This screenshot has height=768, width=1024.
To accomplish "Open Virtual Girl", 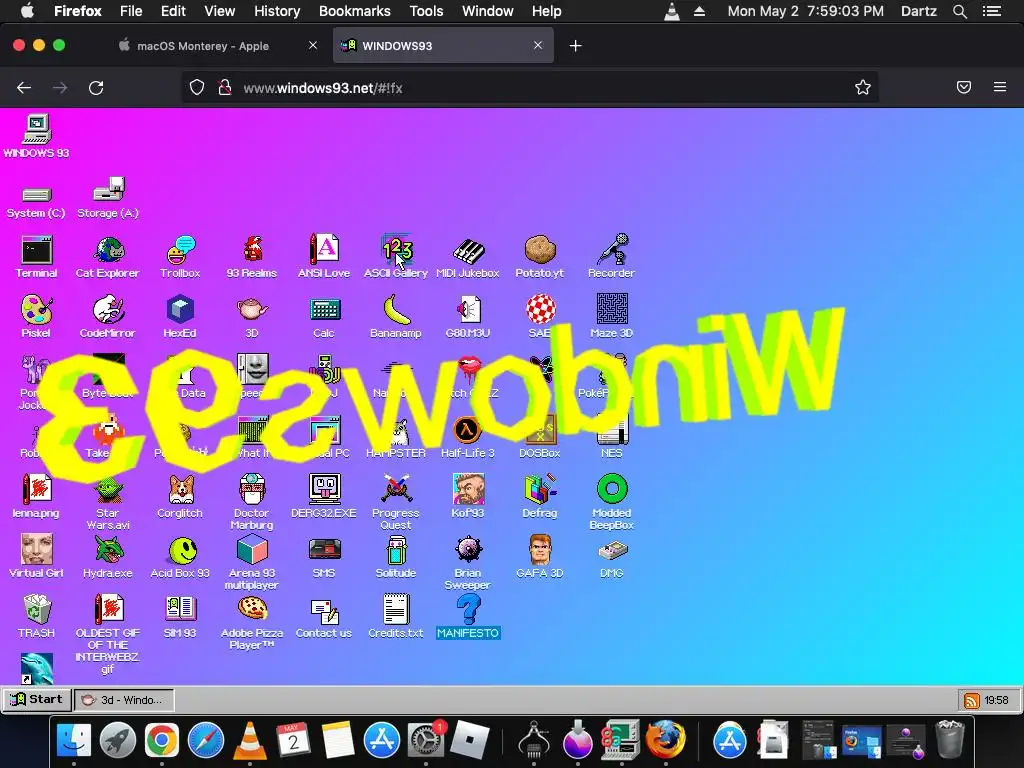I will click(37, 557).
